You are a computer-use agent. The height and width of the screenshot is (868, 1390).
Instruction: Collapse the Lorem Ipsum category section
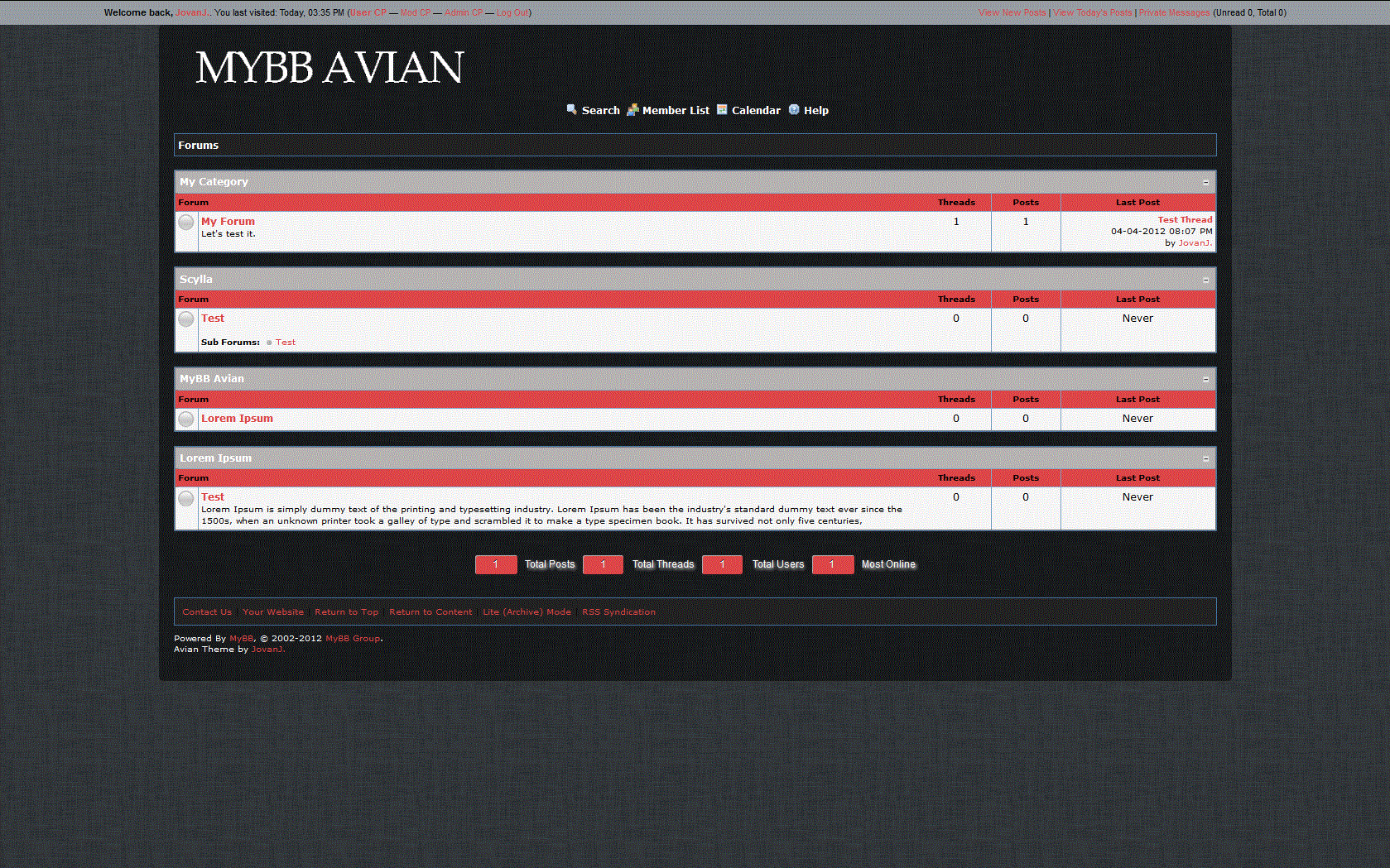1205,458
